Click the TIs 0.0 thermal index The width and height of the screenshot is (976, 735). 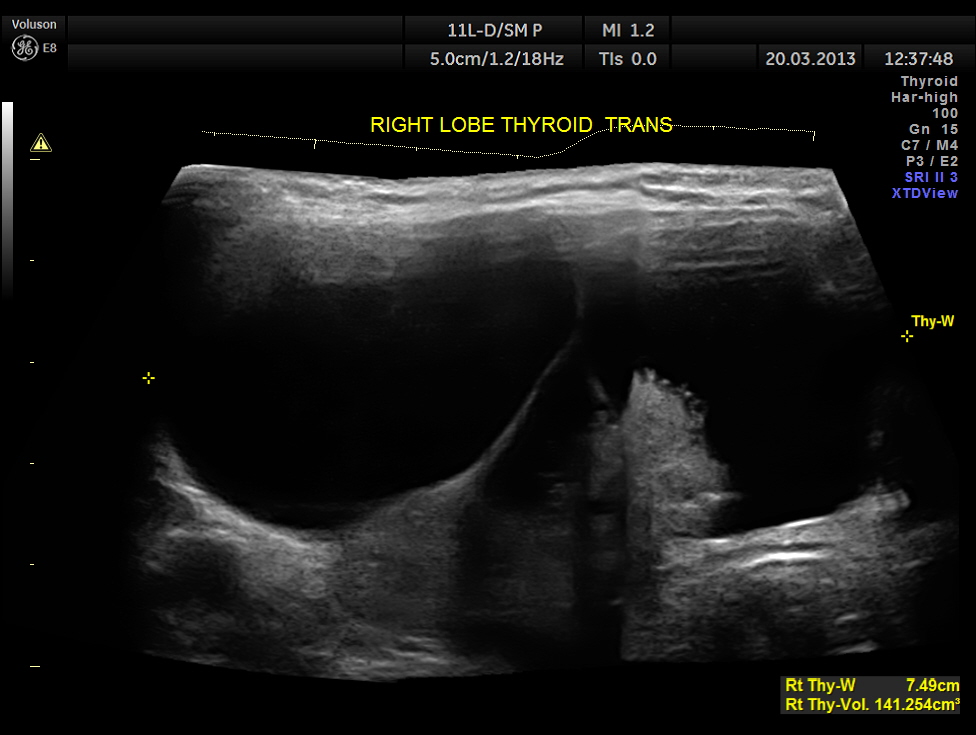coord(628,59)
